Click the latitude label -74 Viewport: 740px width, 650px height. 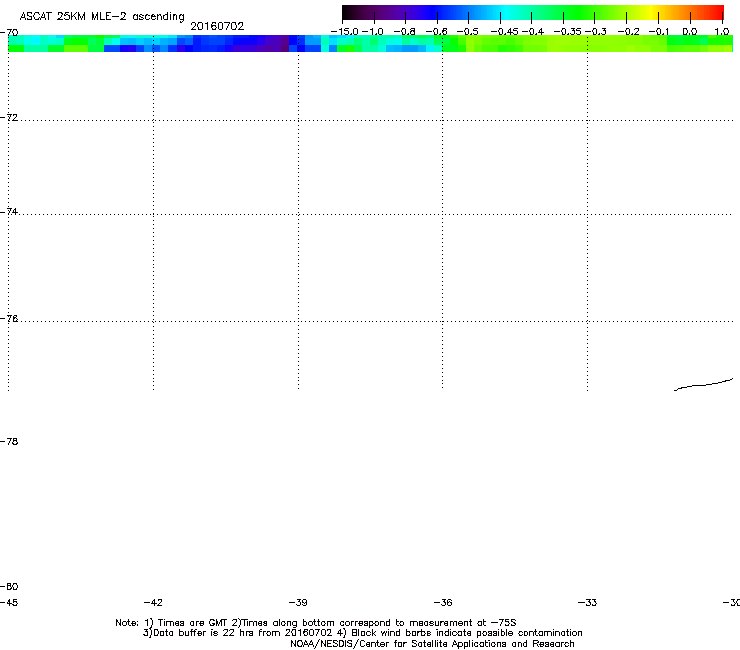(9, 211)
